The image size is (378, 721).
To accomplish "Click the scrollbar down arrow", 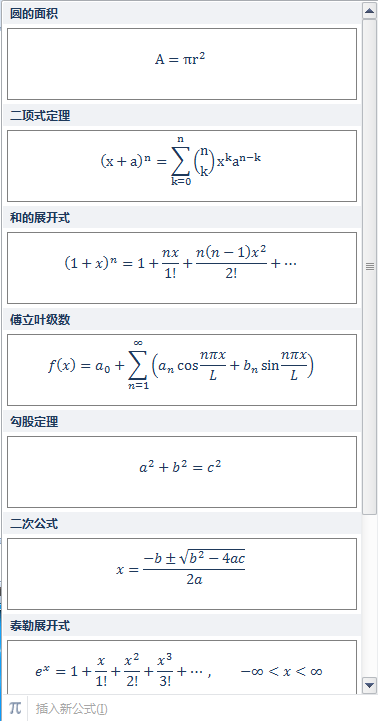I will click(370, 685).
